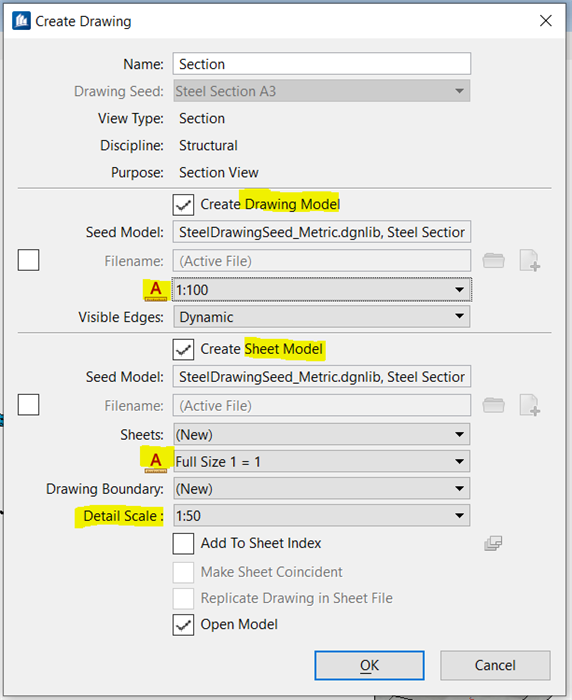572x700 pixels.
Task: Open the 1:100 annotation scale dropdown
Action: click(321, 290)
